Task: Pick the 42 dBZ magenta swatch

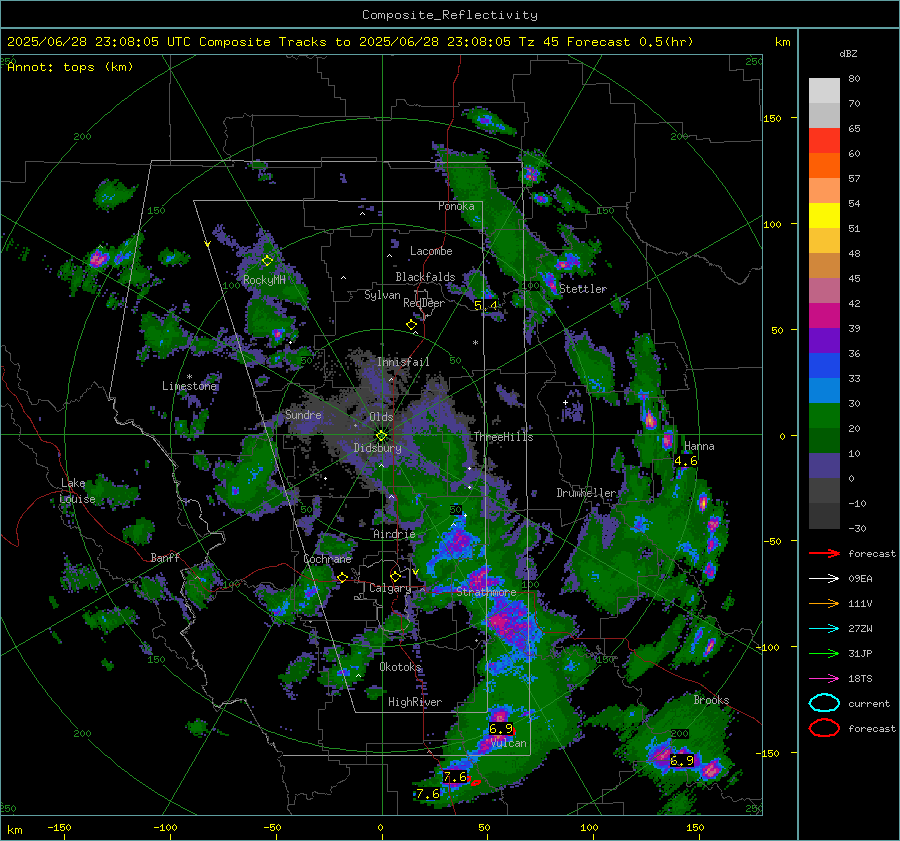Action: click(x=824, y=315)
